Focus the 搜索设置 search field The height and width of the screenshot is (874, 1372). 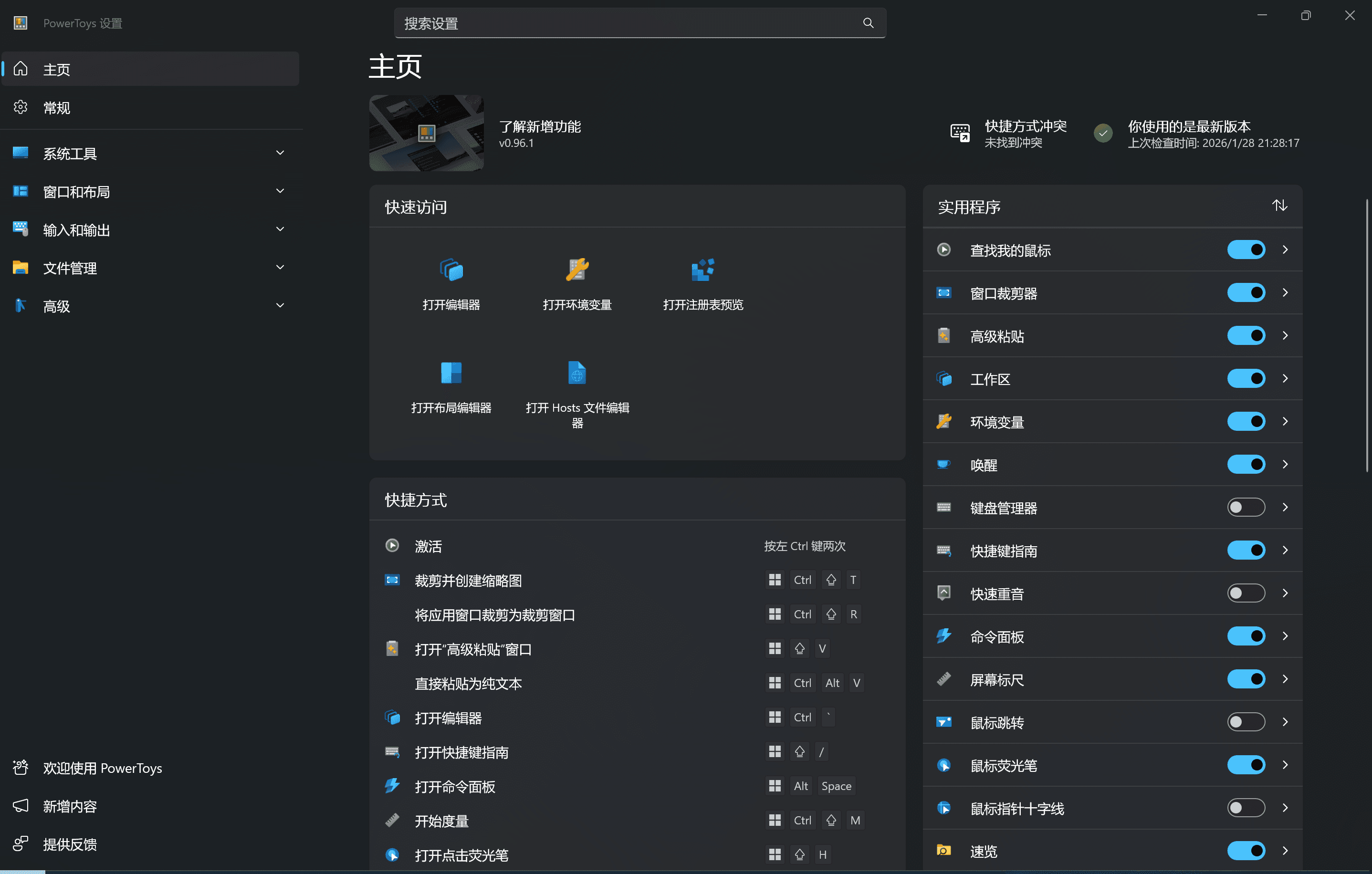click(x=627, y=23)
